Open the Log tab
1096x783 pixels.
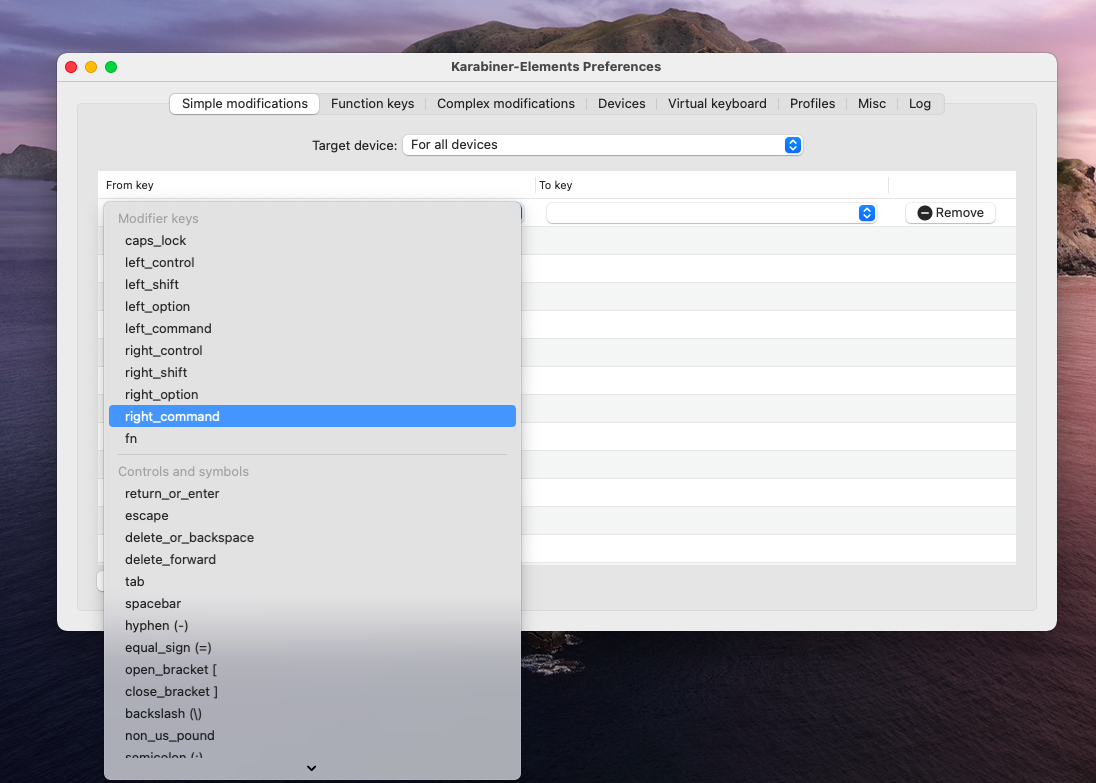point(920,103)
